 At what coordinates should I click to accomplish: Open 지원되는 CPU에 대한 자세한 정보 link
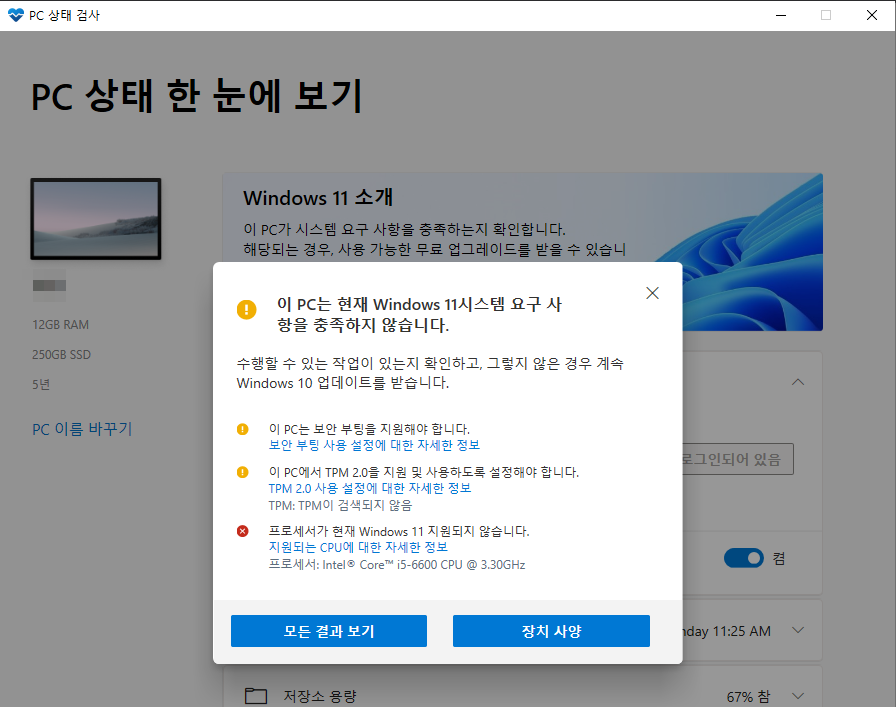tap(358, 548)
